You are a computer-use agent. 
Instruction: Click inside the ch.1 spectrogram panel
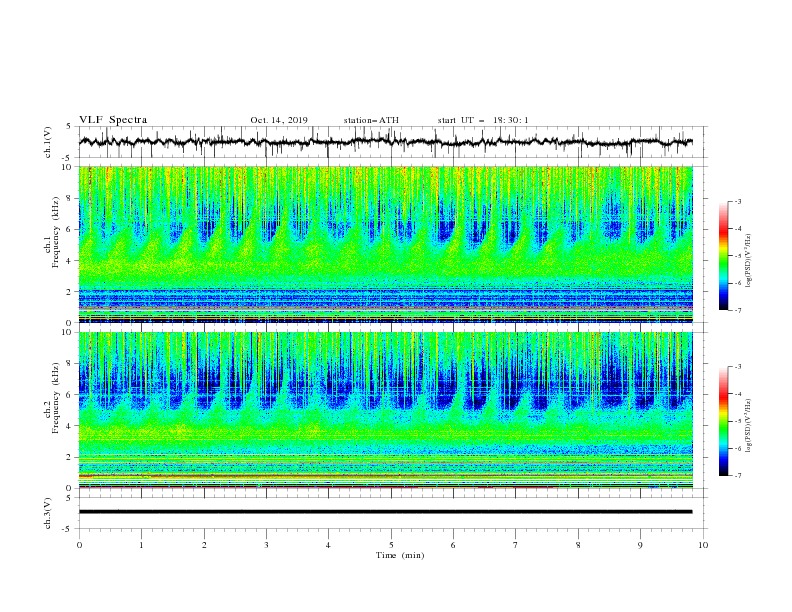click(385, 244)
